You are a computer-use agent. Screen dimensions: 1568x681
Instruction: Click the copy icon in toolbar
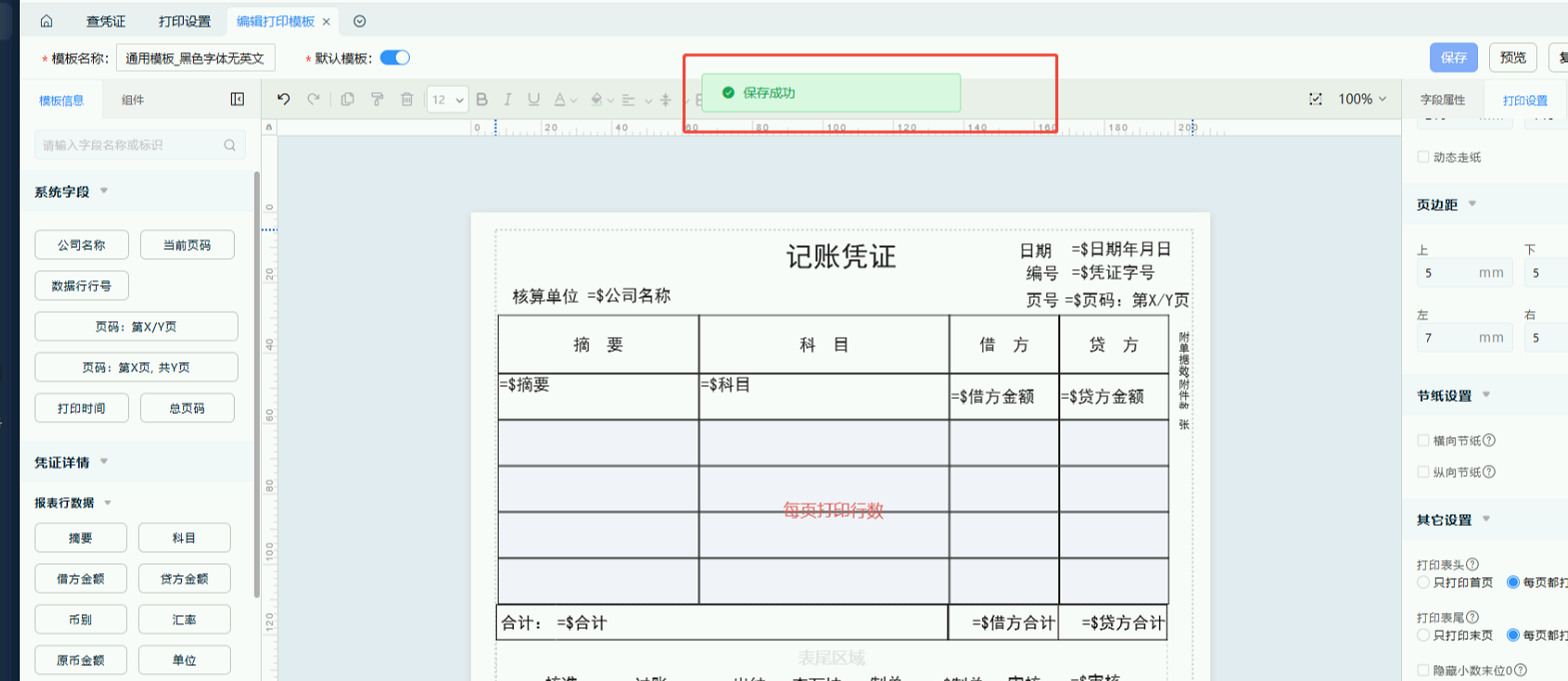pyautogui.click(x=348, y=99)
